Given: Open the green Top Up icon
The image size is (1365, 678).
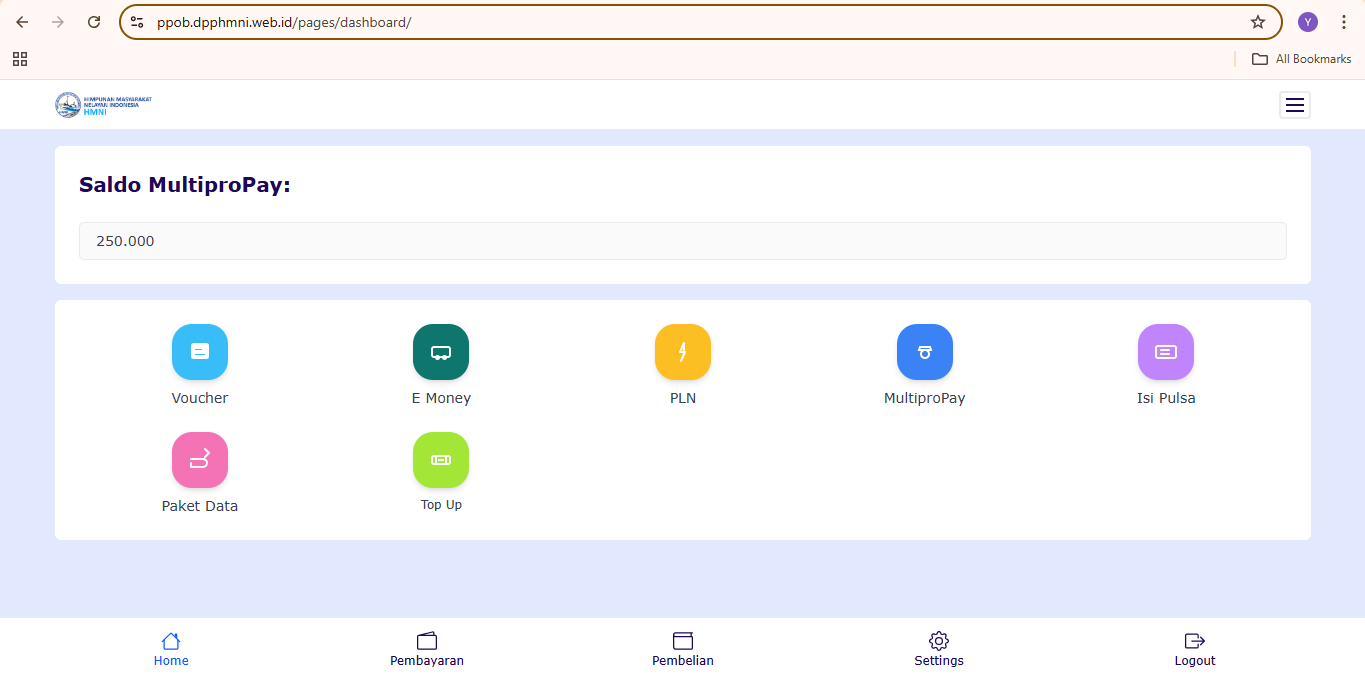Looking at the screenshot, I should pyautogui.click(x=441, y=460).
